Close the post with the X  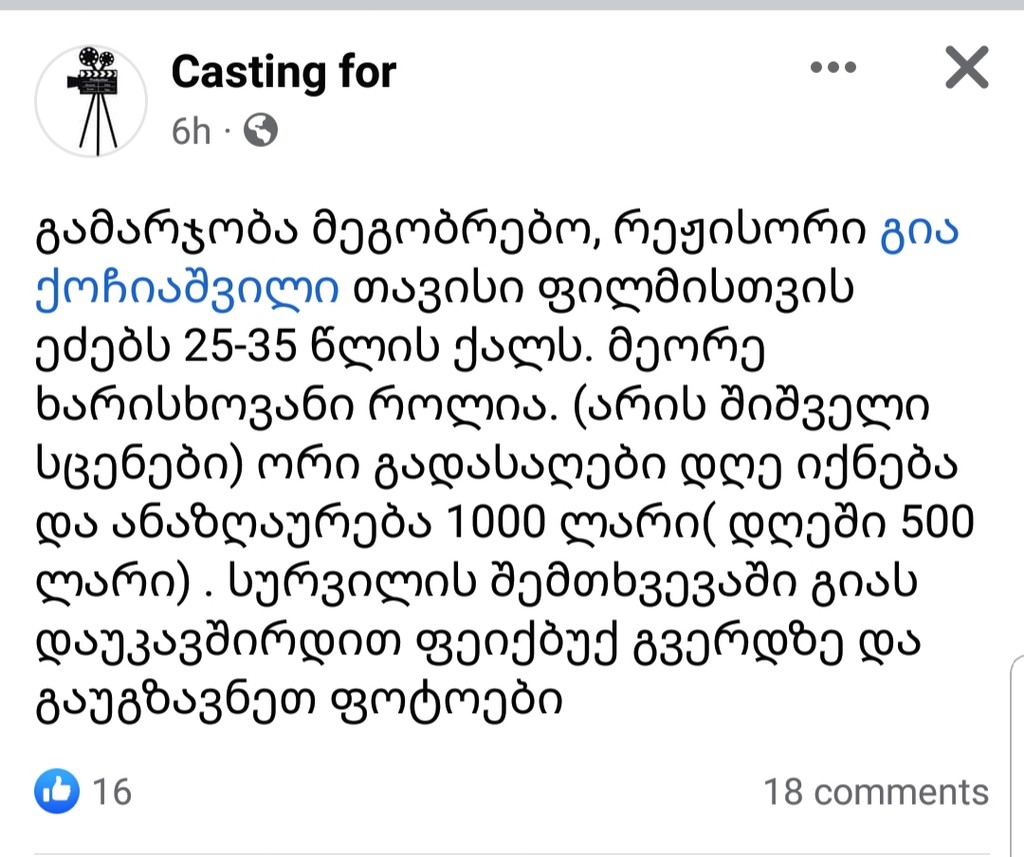966,69
